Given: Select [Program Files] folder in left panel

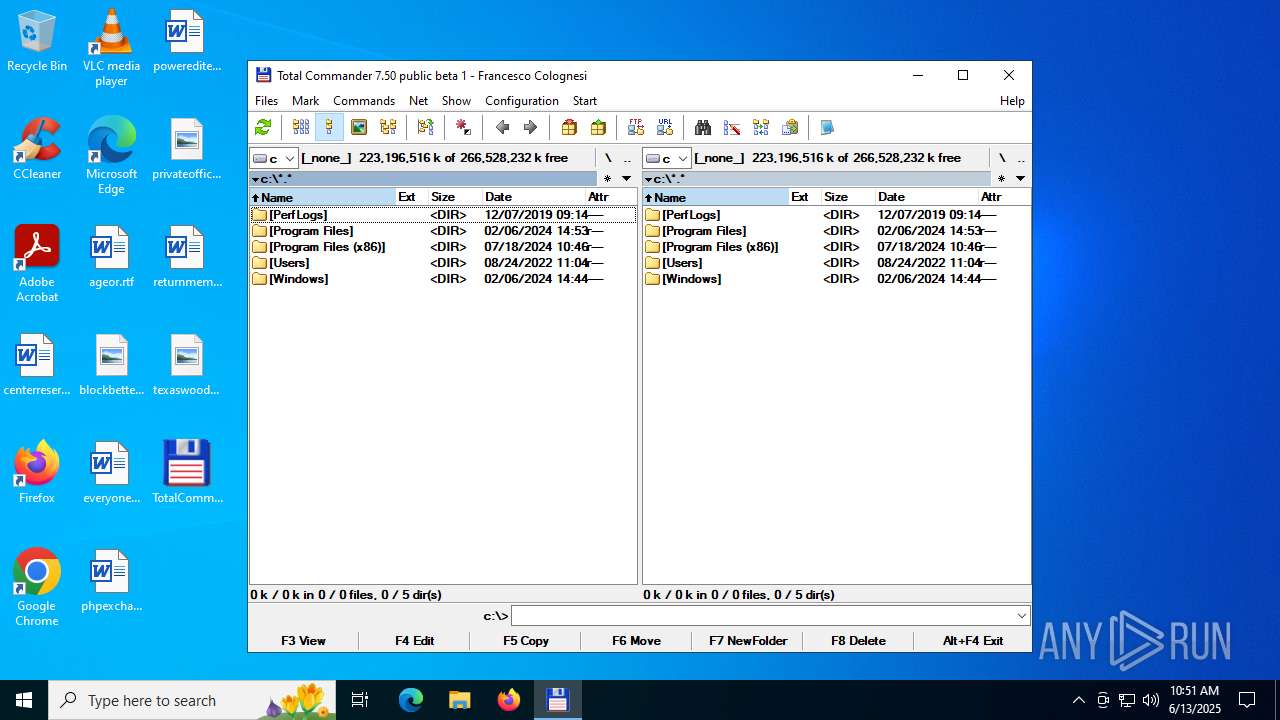Looking at the screenshot, I should click(442, 231).
